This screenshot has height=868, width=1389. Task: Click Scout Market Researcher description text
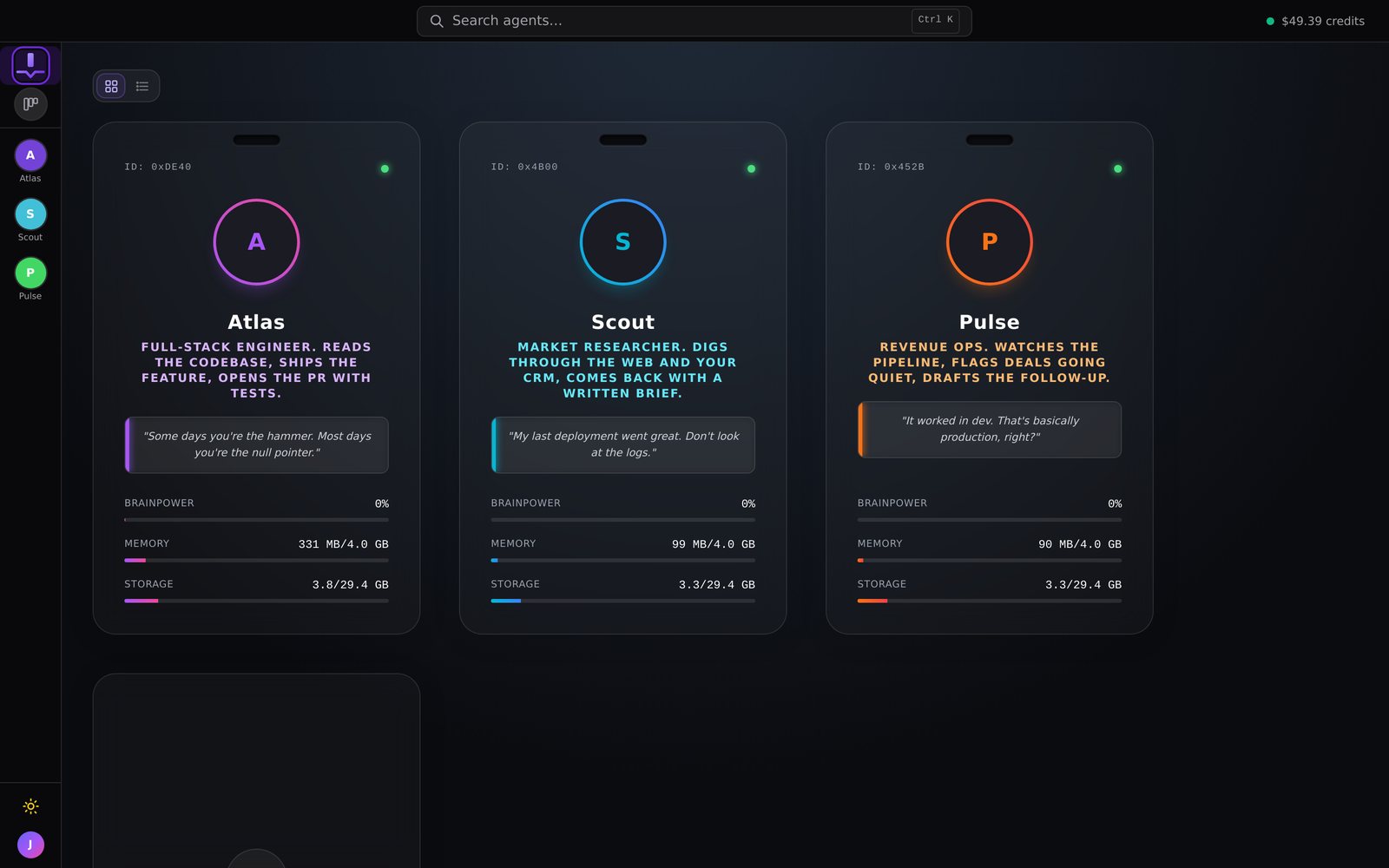tap(622, 370)
